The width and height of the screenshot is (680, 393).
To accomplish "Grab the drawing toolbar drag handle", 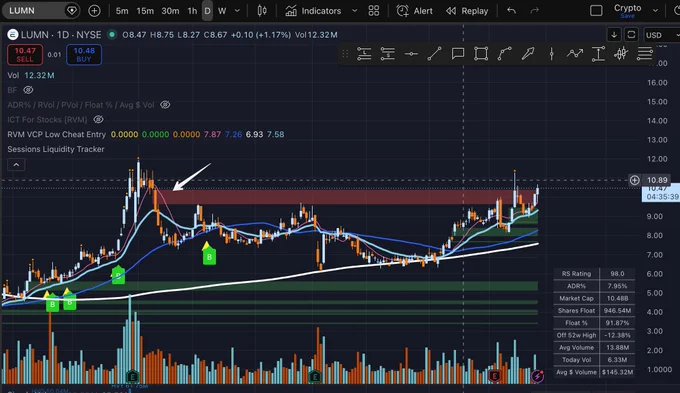I will 345,54.
